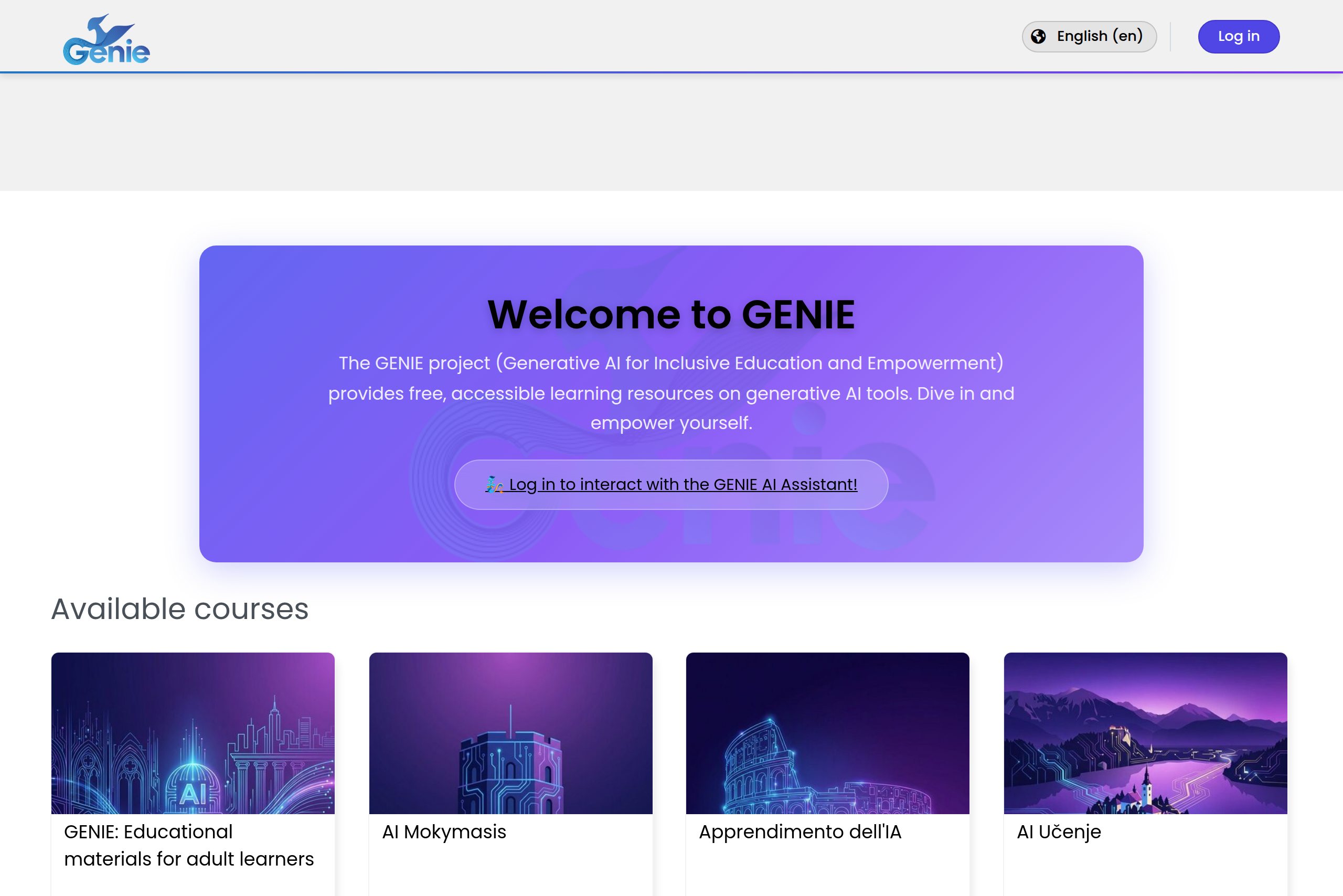Click the GENIE project description paragraph
This screenshot has height=896, width=1343.
[x=671, y=392]
